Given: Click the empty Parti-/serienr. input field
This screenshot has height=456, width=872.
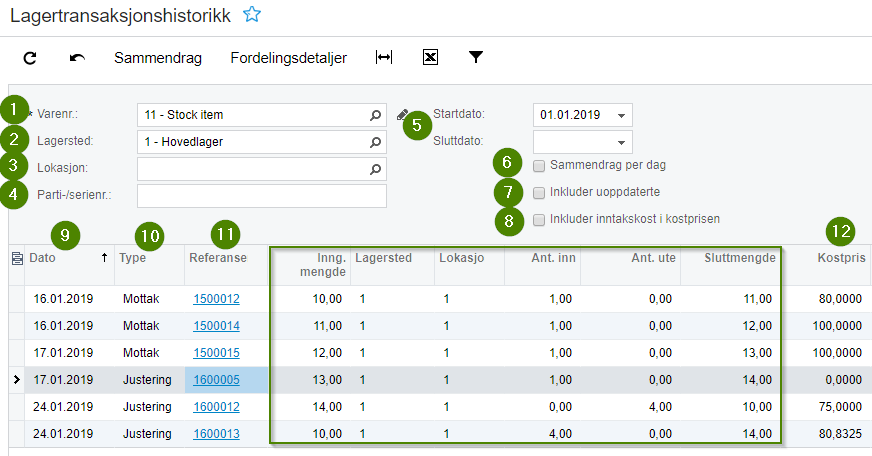Looking at the screenshot, I should tap(261, 196).
